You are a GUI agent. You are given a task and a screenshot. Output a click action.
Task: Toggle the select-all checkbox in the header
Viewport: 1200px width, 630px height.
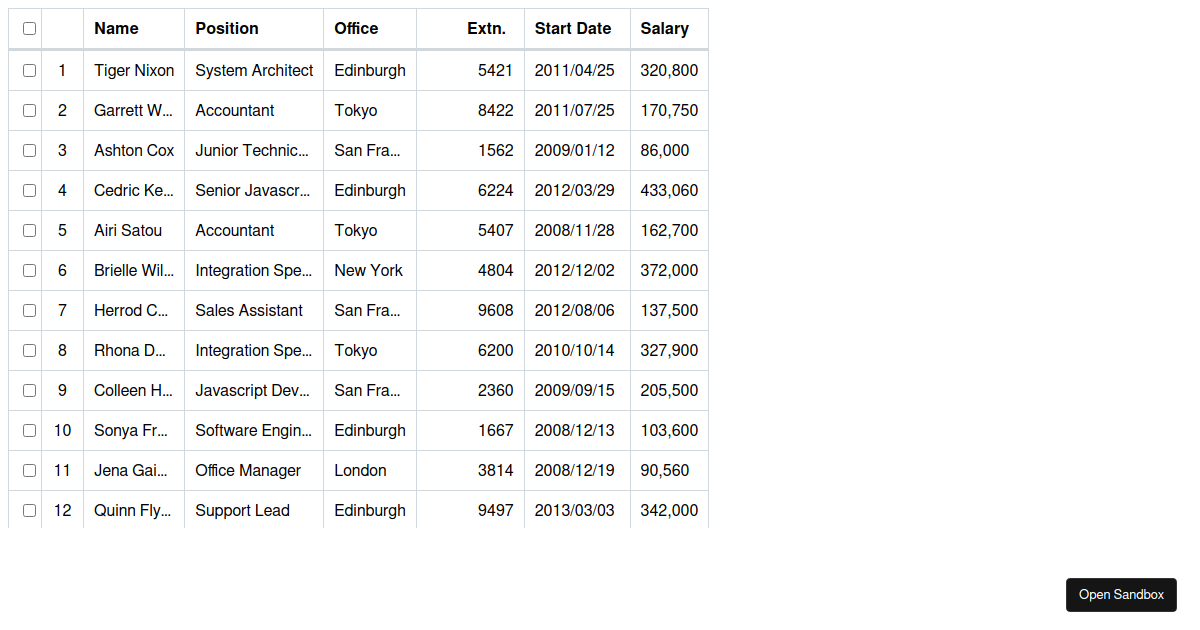click(x=29, y=29)
